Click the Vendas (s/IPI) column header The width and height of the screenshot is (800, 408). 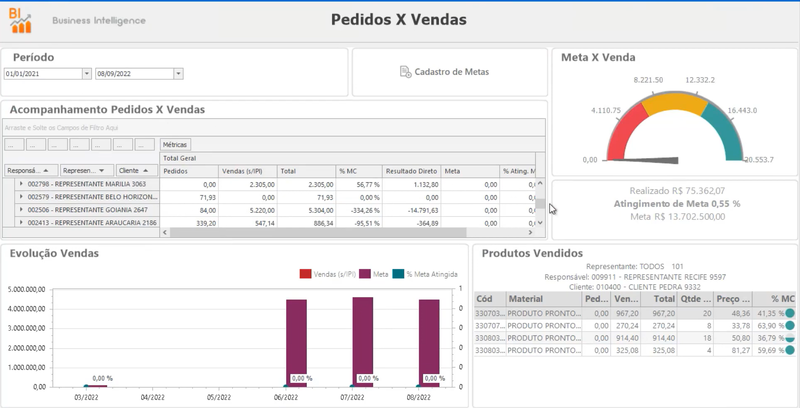coord(247,171)
